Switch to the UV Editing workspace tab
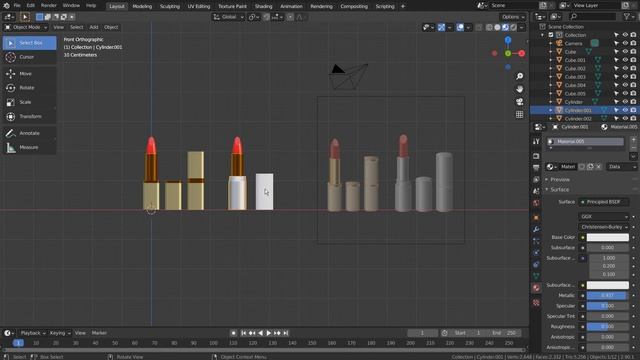640x360 pixels. (x=199, y=6)
